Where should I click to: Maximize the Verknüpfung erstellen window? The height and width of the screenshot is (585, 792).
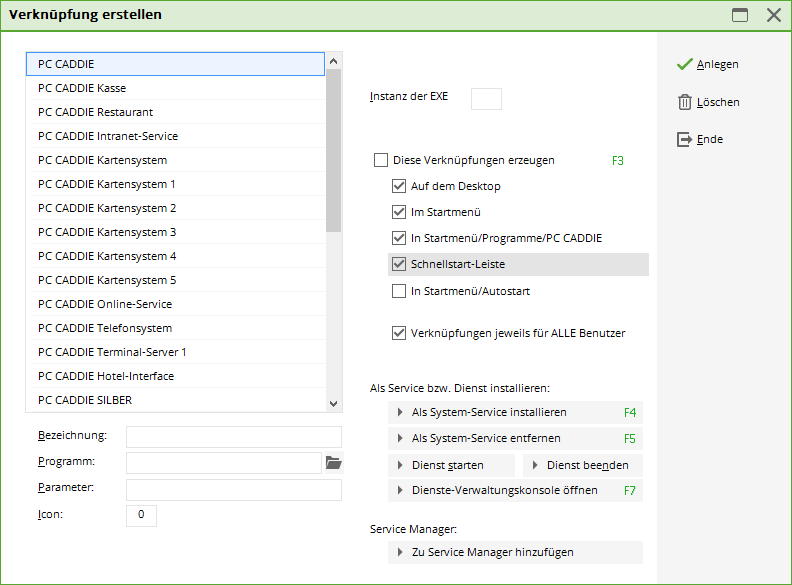[740, 15]
